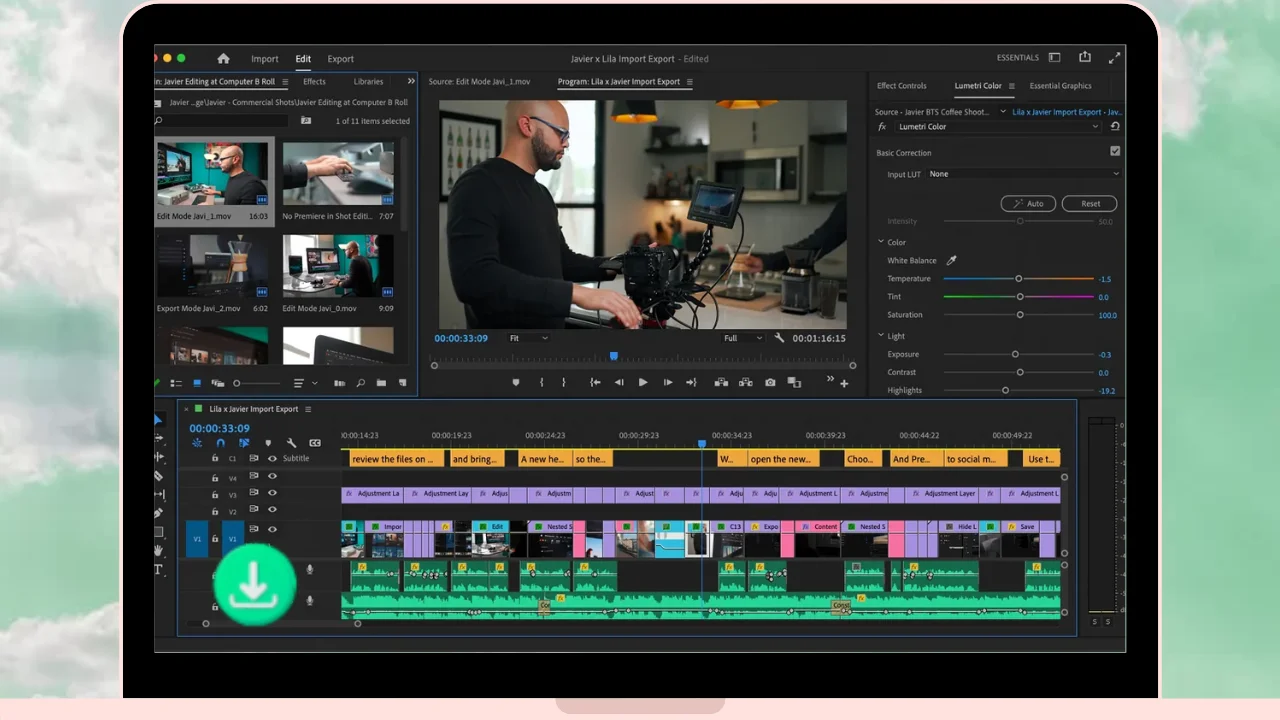This screenshot has height=720, width=1280.
Task: Select the Hand tool
Action: (x=158, y=550)
